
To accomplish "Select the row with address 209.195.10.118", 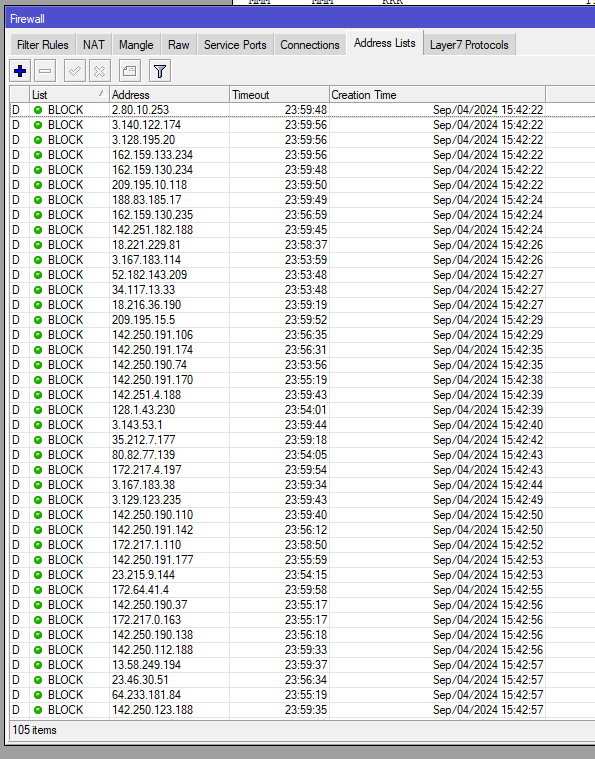I will (302, 185).
